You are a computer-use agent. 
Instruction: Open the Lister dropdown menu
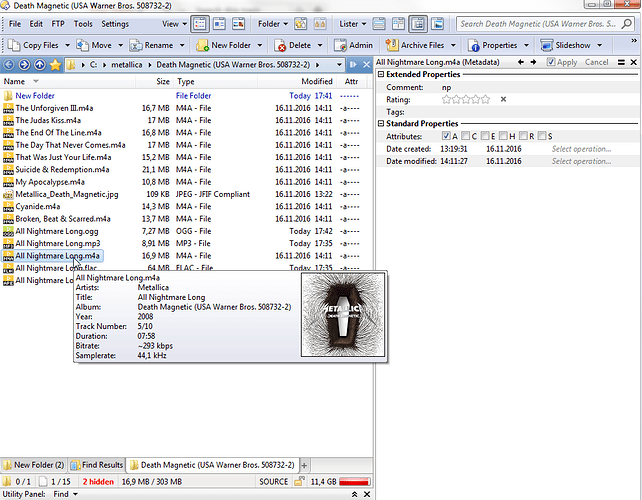tap(353, 24)
